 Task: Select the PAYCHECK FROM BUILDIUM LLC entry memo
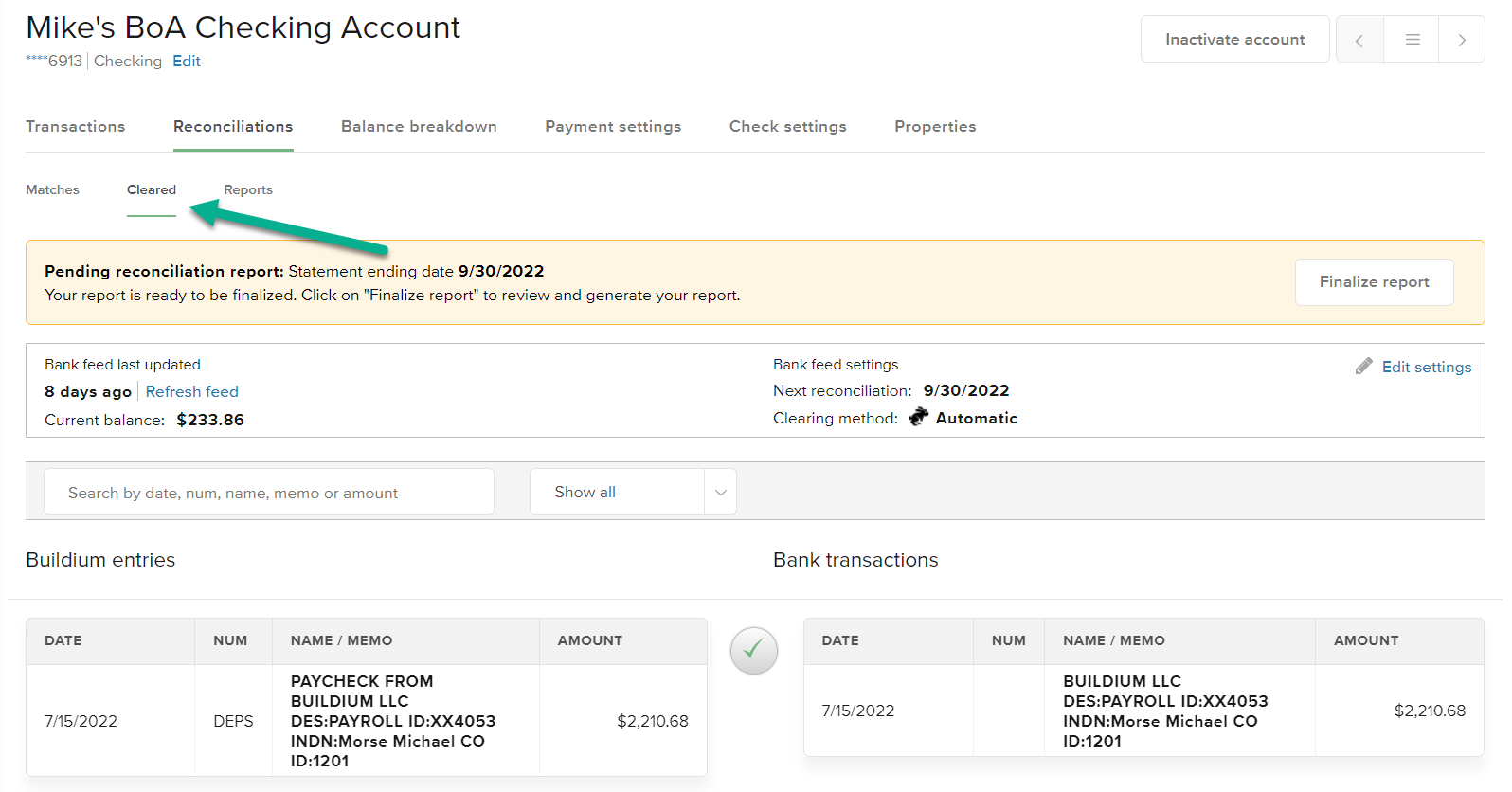click(x=393, y=721)
